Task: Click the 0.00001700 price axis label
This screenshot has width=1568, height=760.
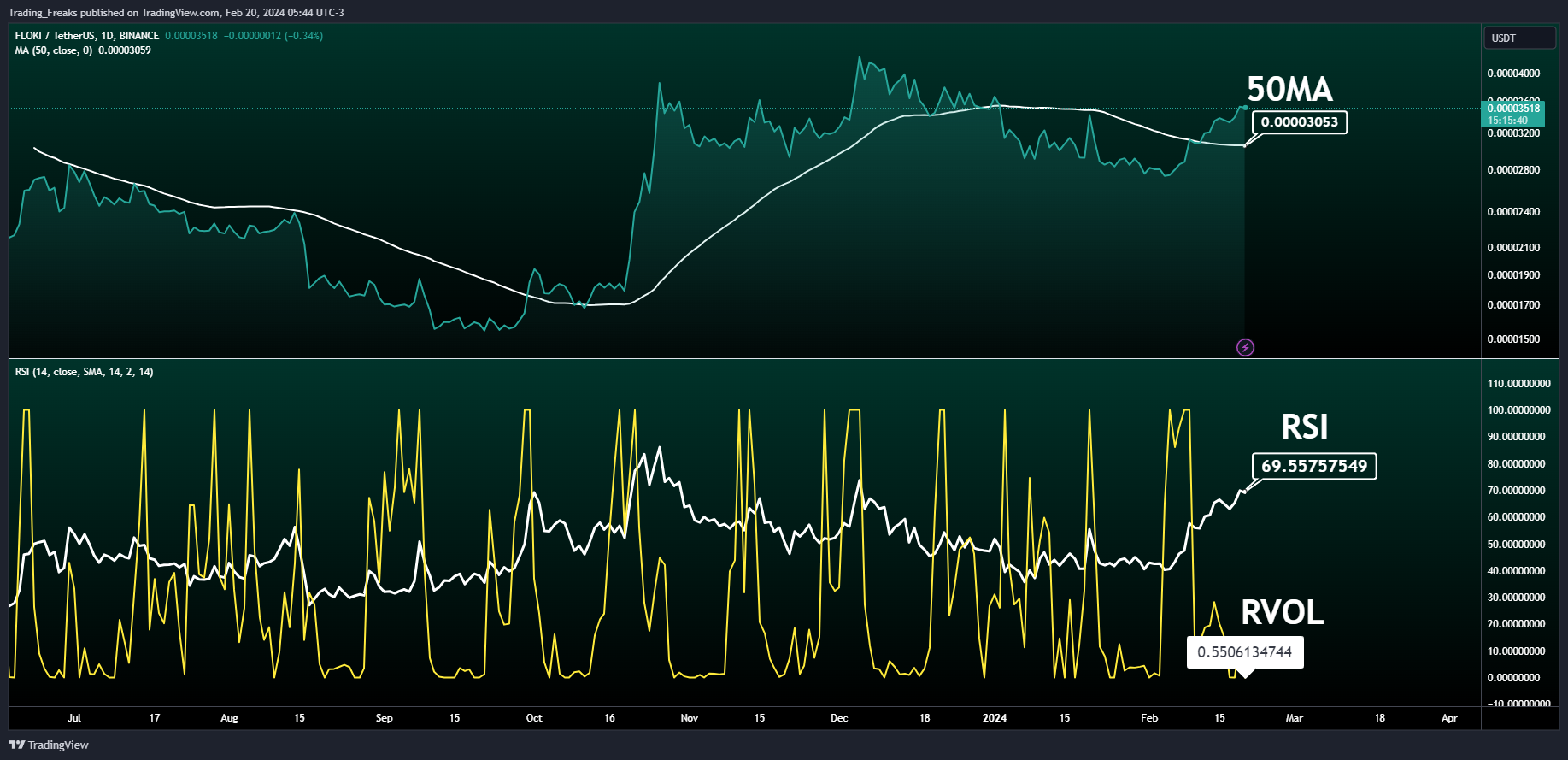Action: tap(1513, 305)
